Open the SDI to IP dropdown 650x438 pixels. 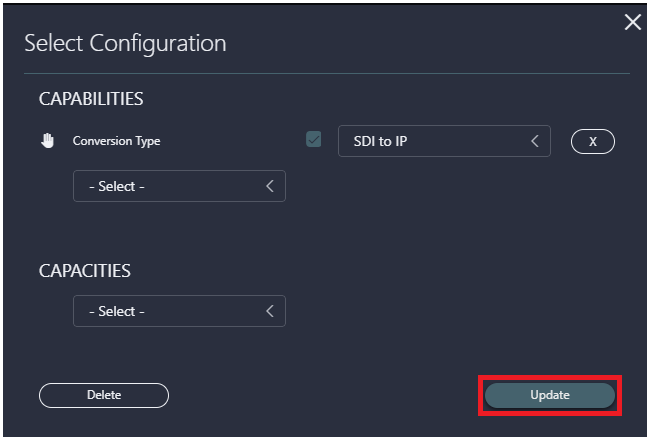[x=444, y=141]
